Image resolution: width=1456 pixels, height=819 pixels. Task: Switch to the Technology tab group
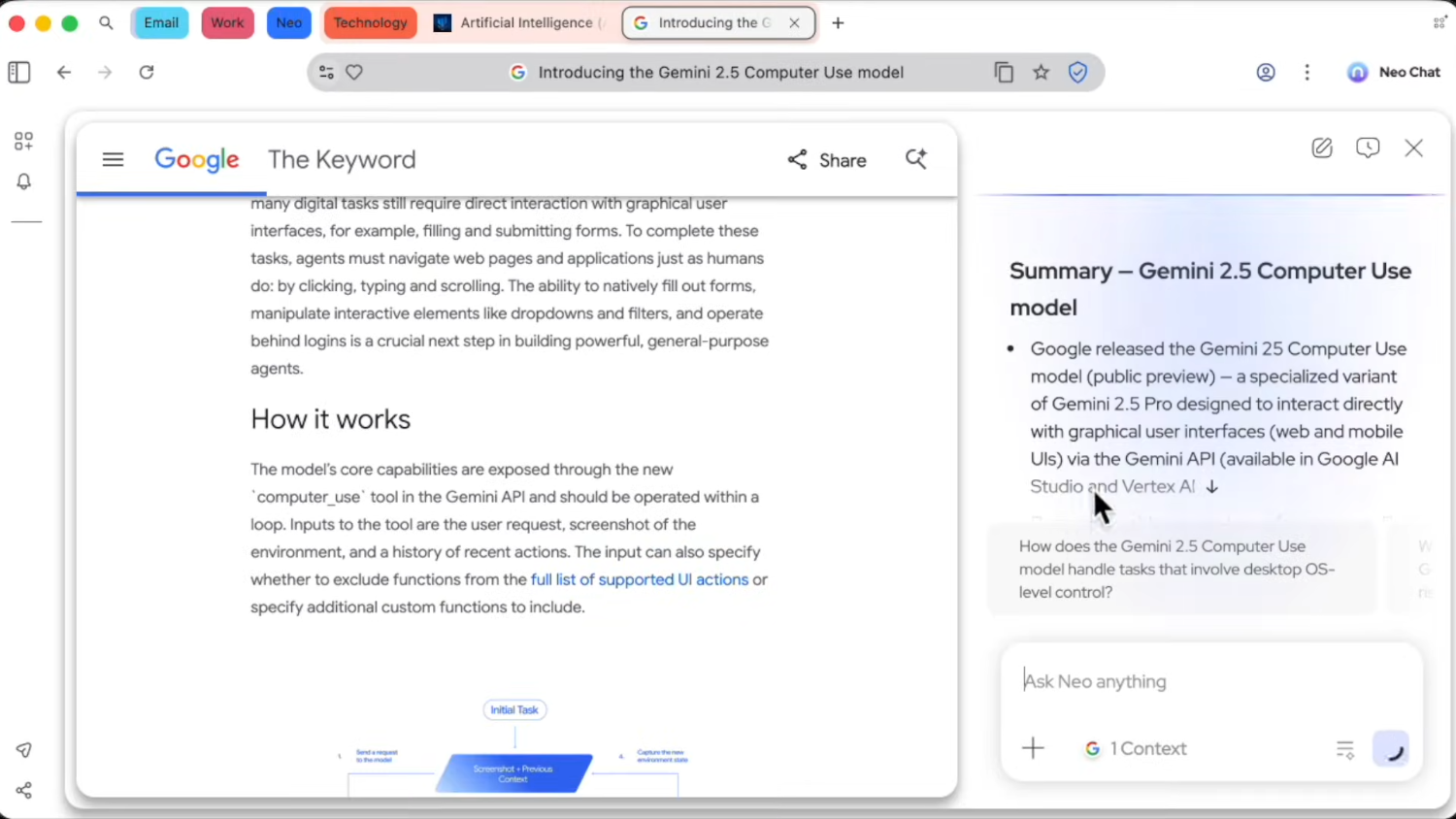pos(370,22)
